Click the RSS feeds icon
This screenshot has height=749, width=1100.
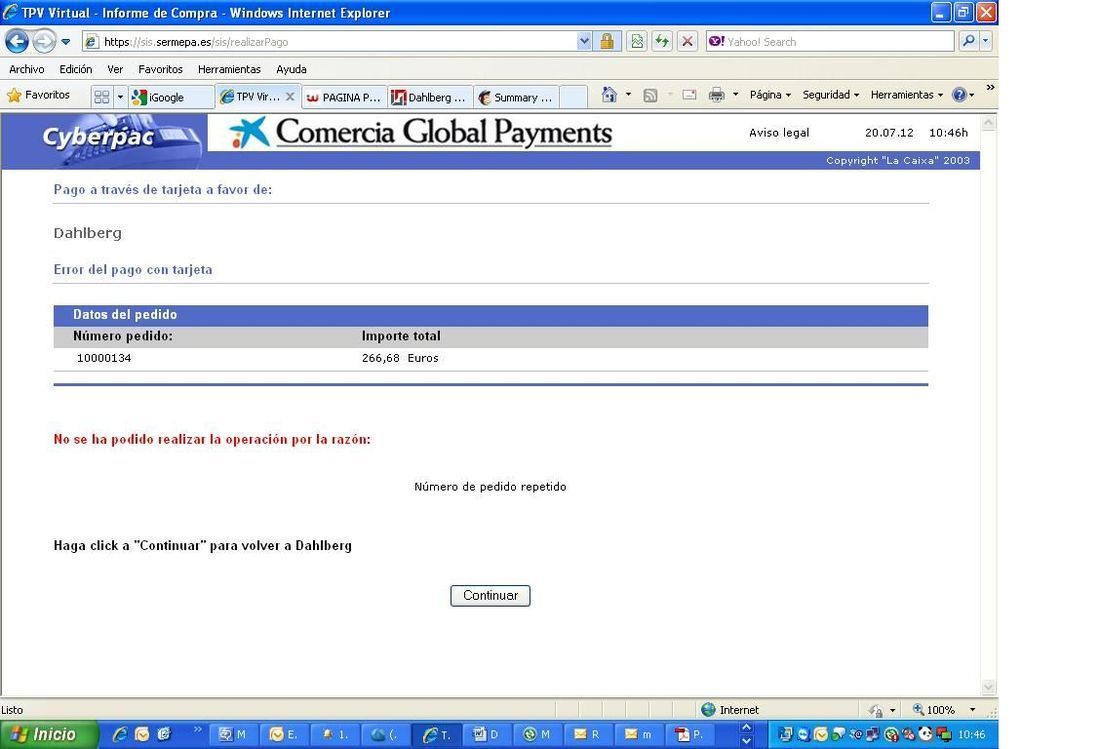[650, 95]
